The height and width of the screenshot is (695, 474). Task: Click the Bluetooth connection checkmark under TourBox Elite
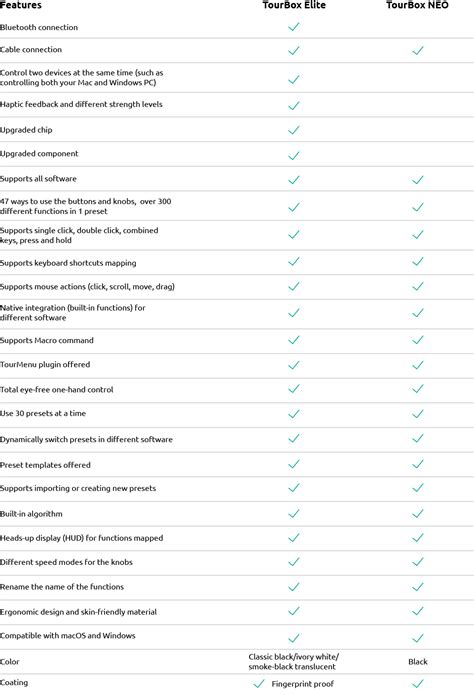(294, 27)
